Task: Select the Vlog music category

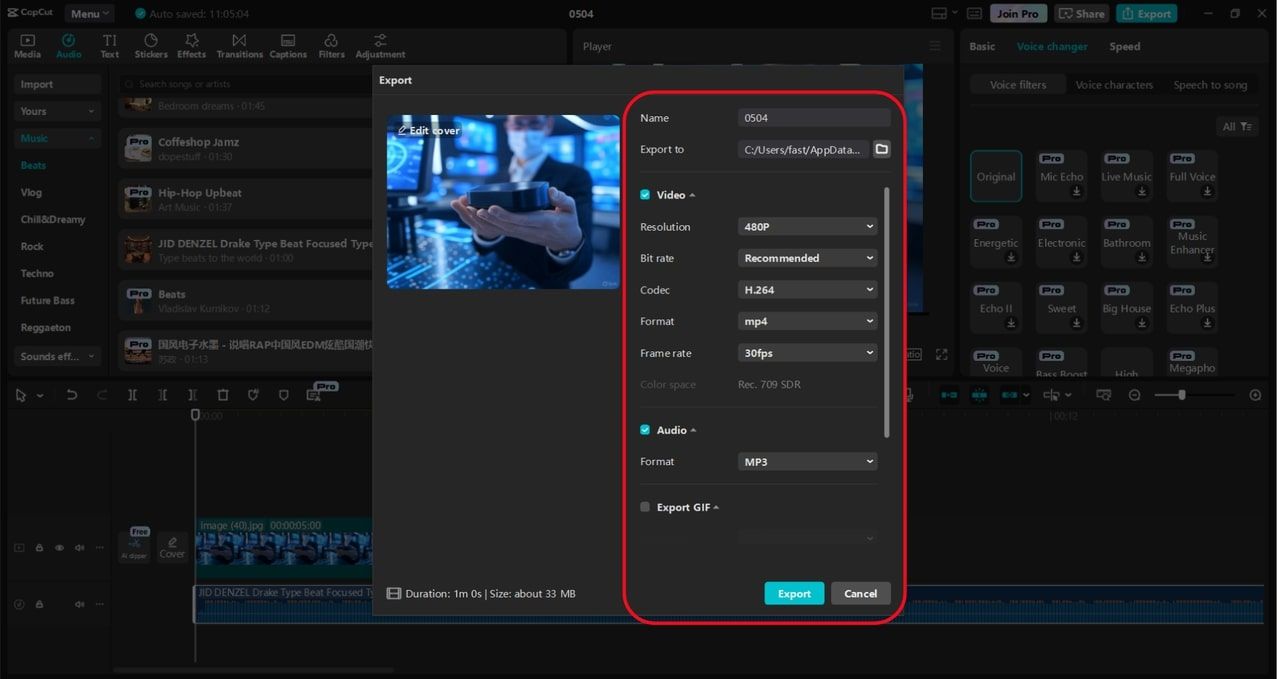Action: (x=31, y=192)
